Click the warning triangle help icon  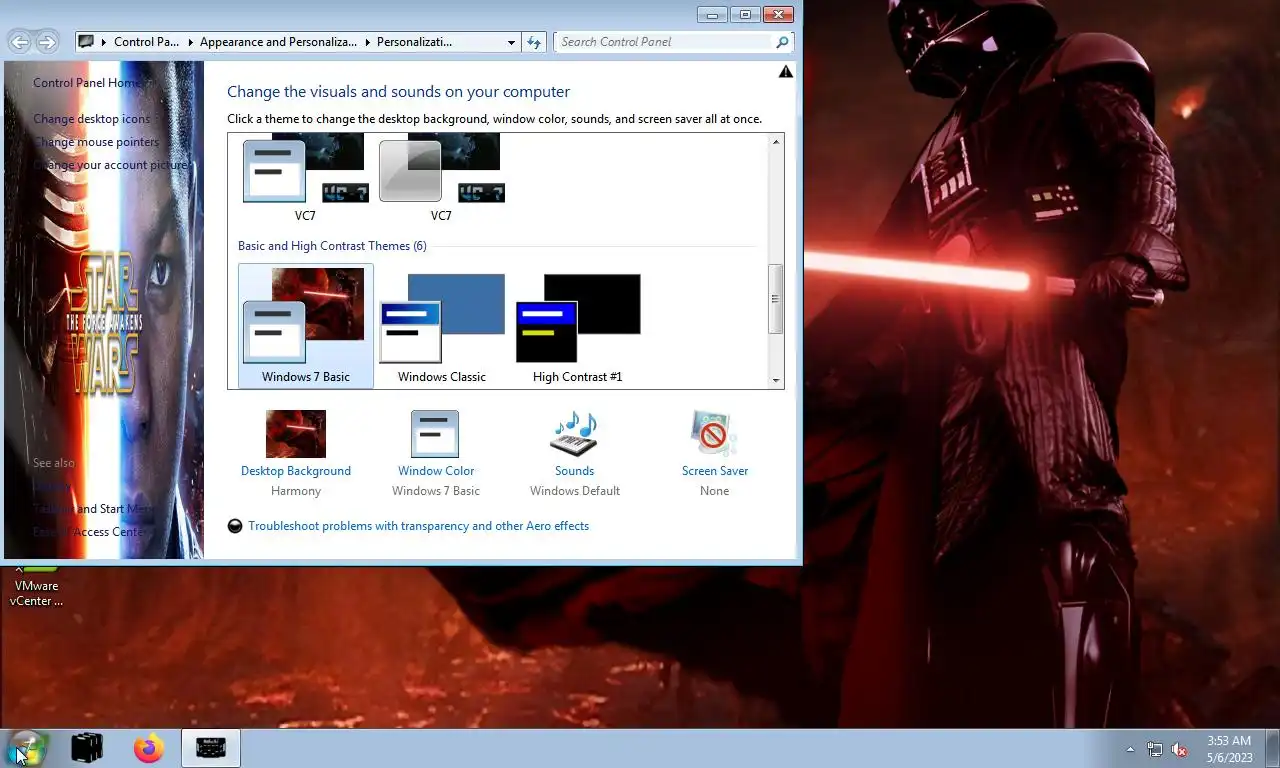[786, 71]
